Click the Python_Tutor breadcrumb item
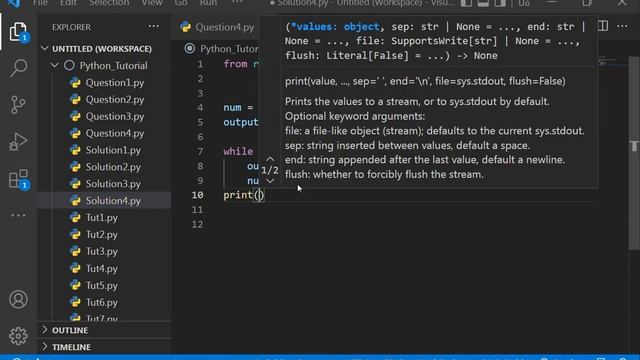The image size is (640, 360). click(229, 49)
